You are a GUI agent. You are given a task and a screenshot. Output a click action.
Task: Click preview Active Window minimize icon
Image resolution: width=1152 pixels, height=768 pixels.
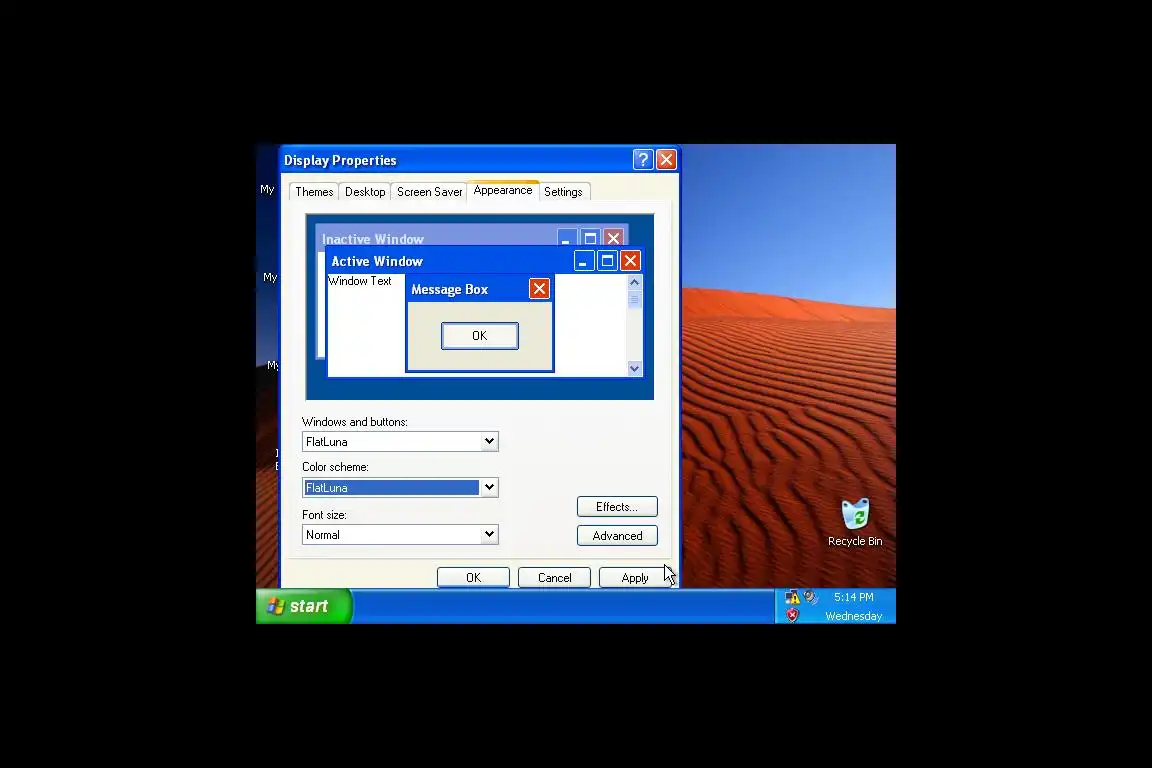click(584, 261)
